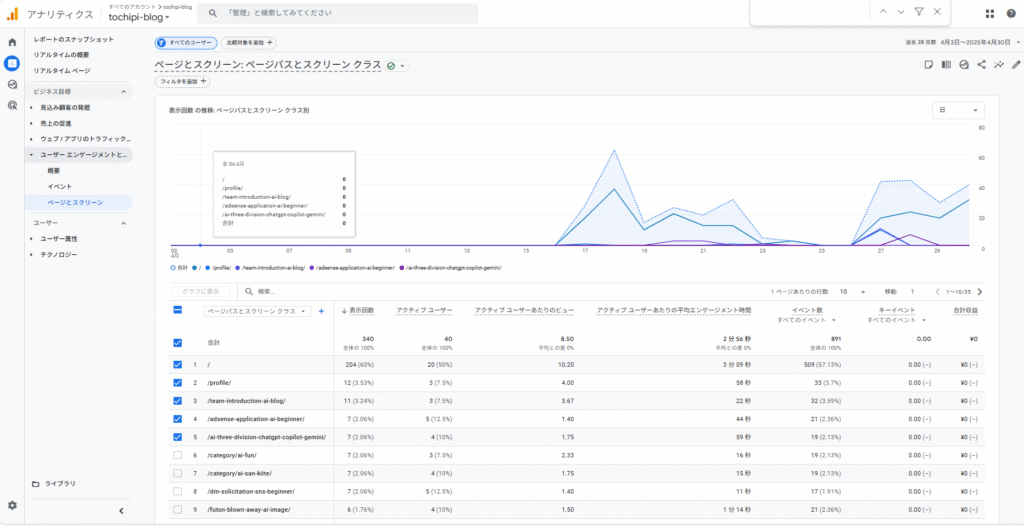
Task: Check the /dm-solicitation-sns-beginner/ row checkbox
Action: 177,491
